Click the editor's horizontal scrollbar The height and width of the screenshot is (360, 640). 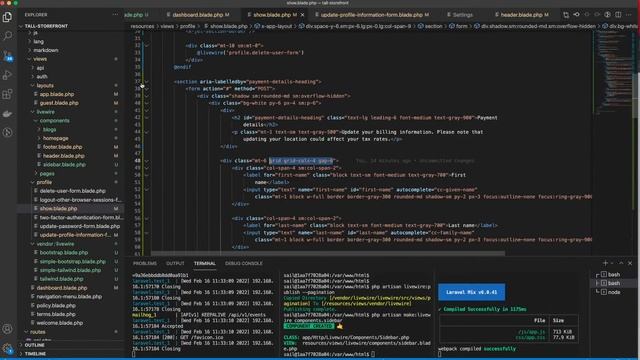(x=328, y=253)
